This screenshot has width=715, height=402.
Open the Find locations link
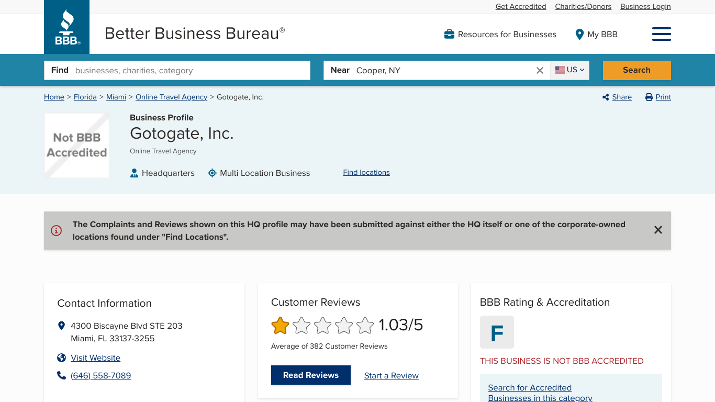click(366, 172)
